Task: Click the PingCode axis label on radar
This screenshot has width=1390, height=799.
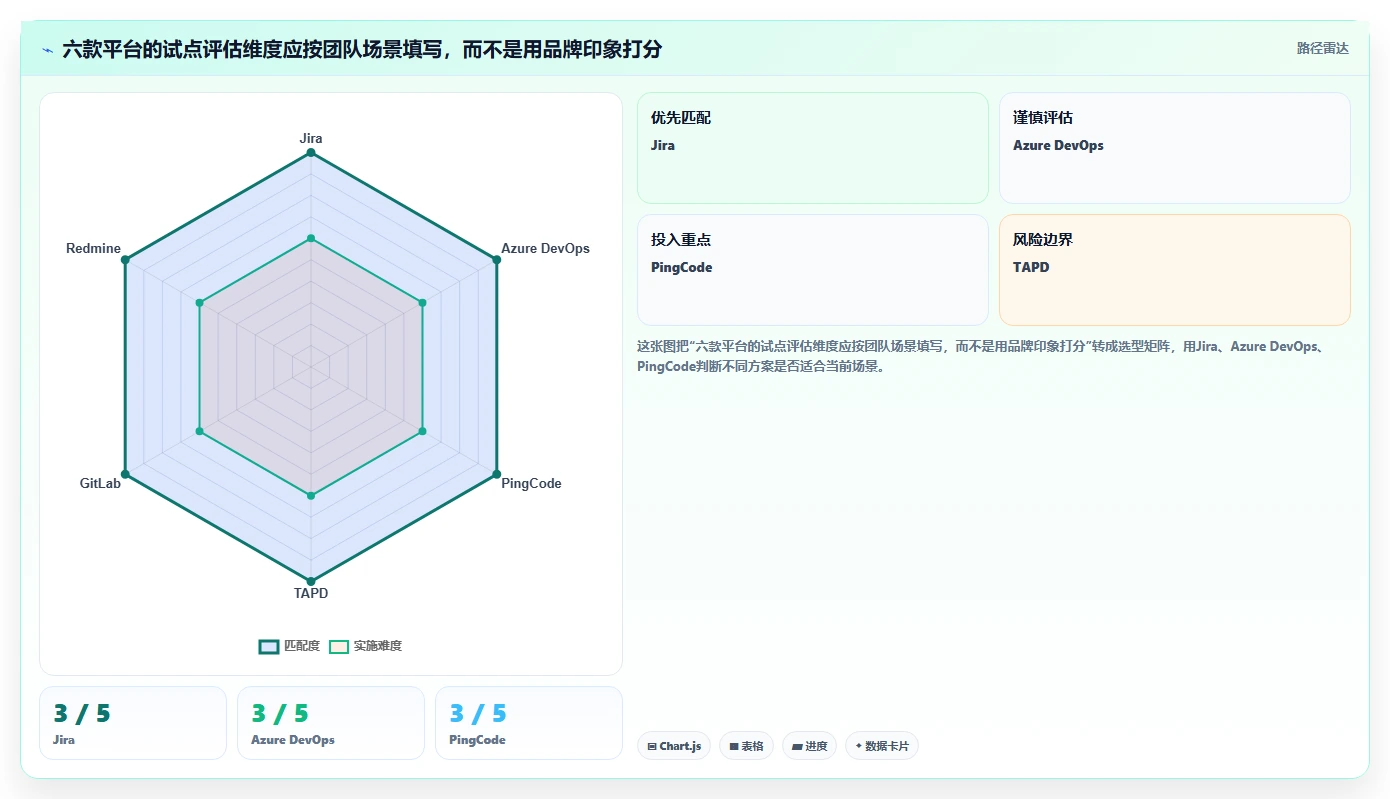Action: click(x=531, y=483)
